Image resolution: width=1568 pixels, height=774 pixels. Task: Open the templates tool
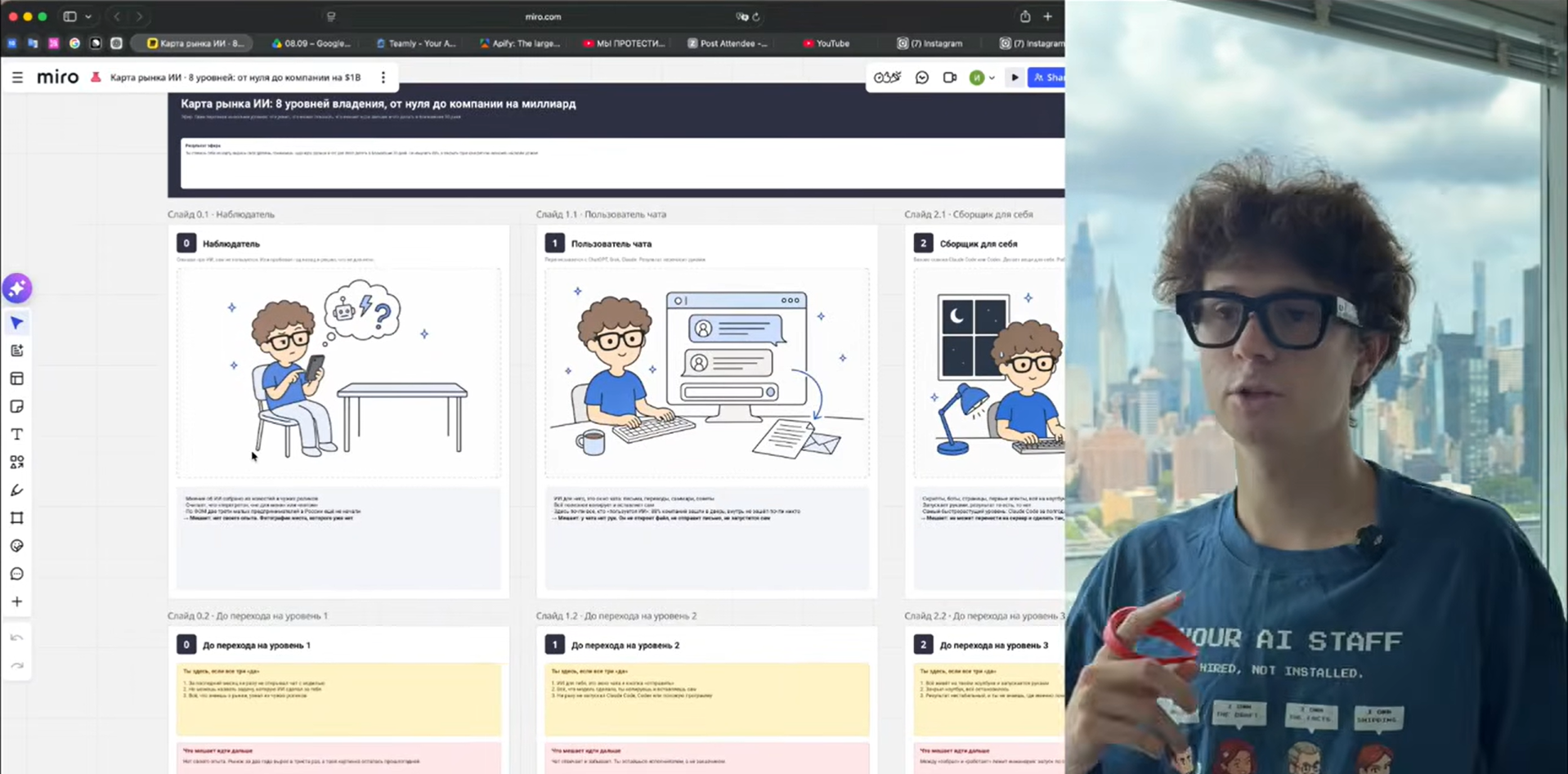16,378
